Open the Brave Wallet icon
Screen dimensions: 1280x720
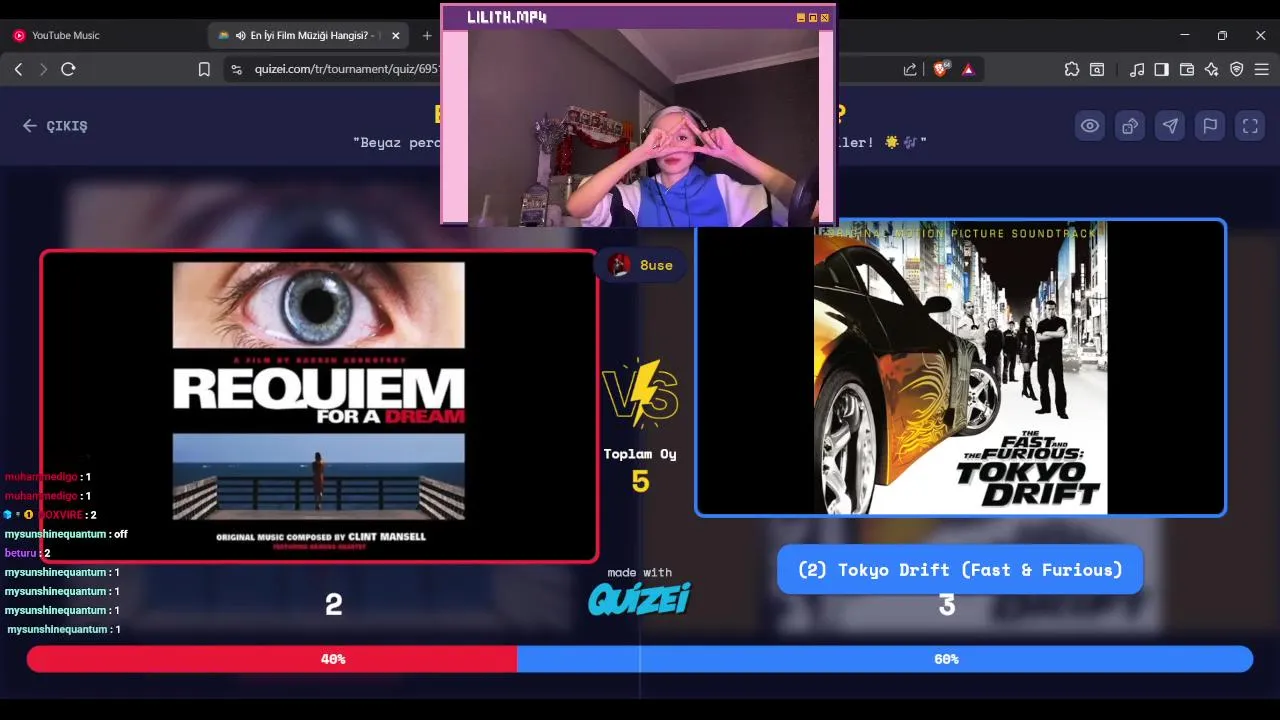[1187, 69]
